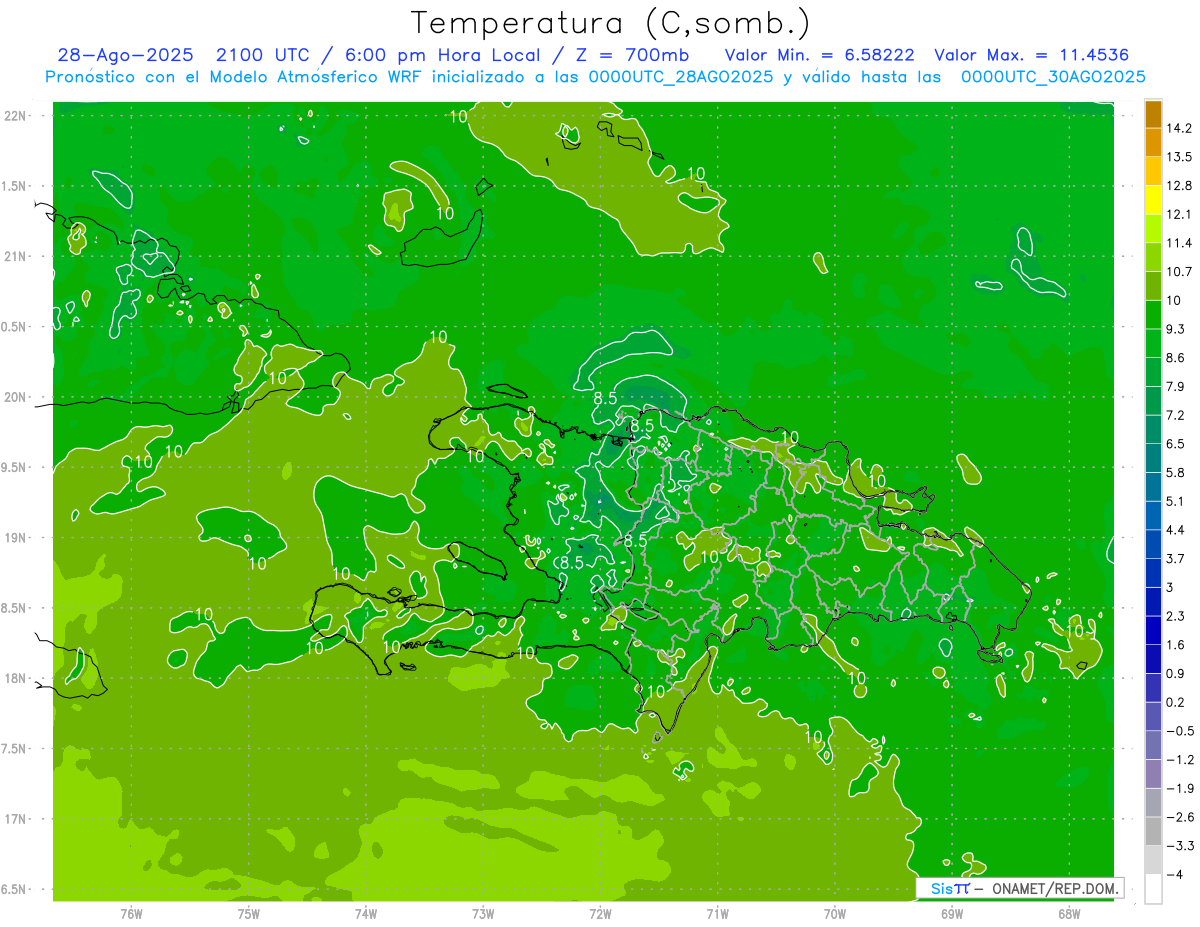This screenshot has width=1200, height=927.
Task: Pick the dark orange legend swatch above 14.2
Action: pos(1153,114)
